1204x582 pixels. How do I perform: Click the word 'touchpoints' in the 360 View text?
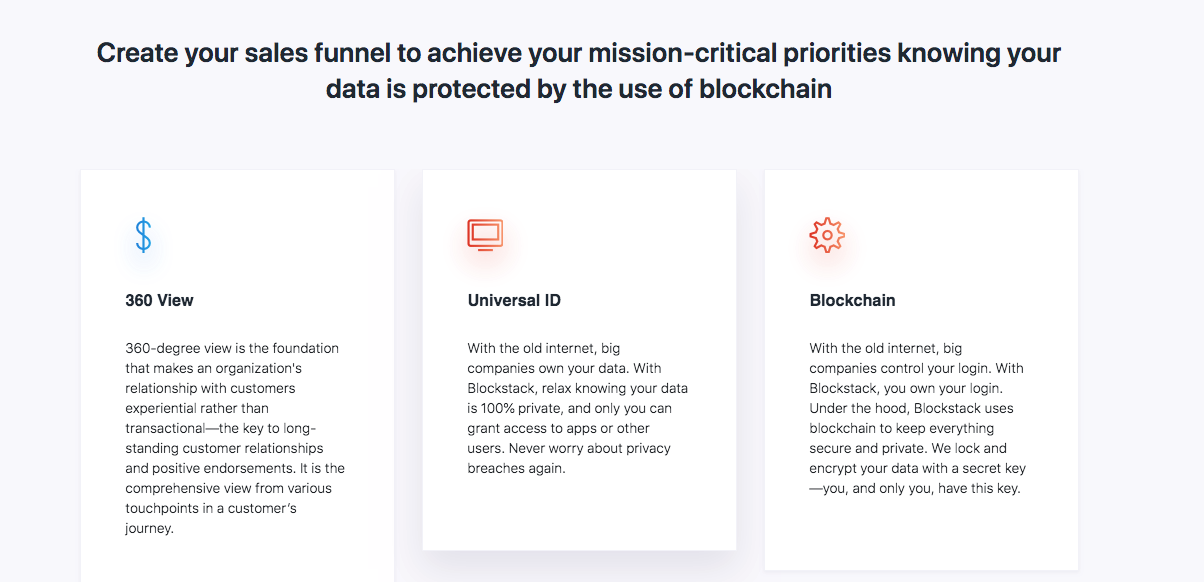pyautogui.click(x=163, y=508)
